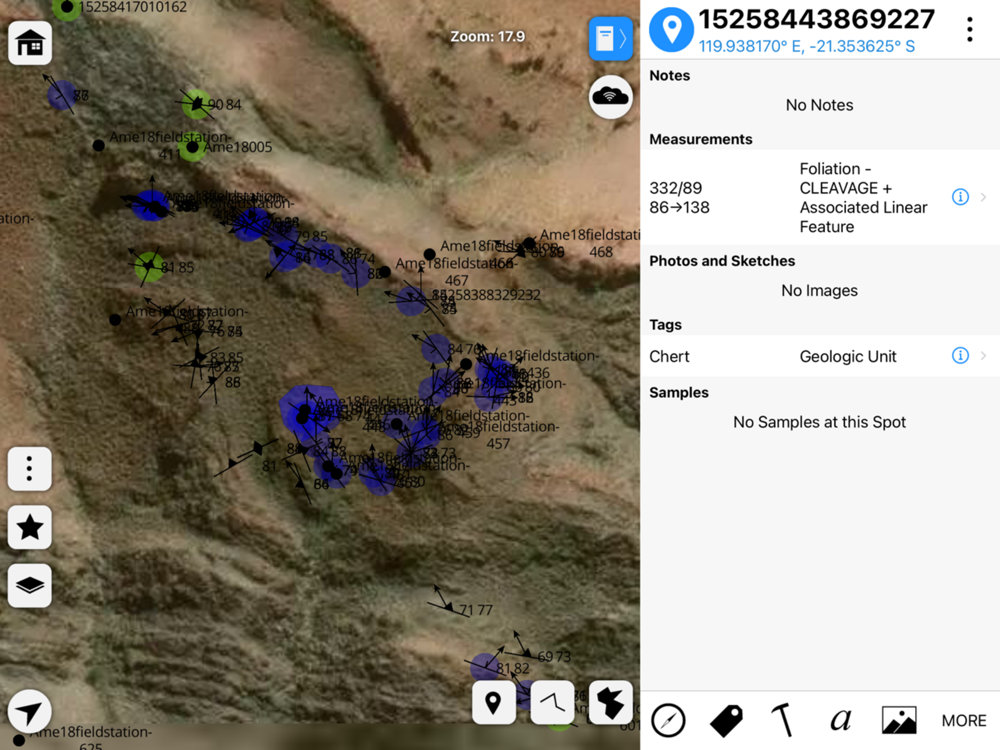Open the map layers button
The image size is (1000, 750).
(29, 585)
